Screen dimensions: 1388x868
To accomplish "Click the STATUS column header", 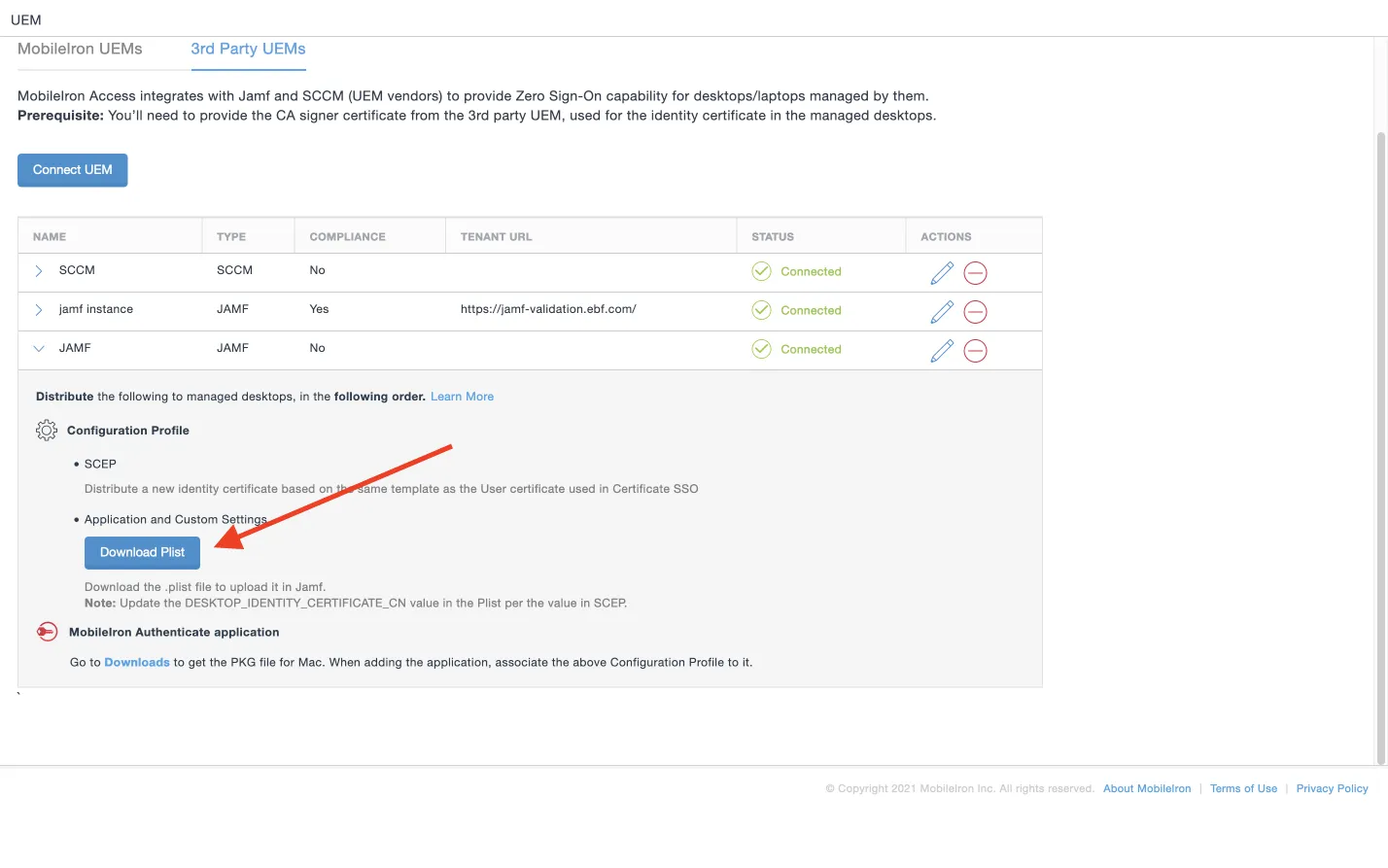I will pos(773,237).
